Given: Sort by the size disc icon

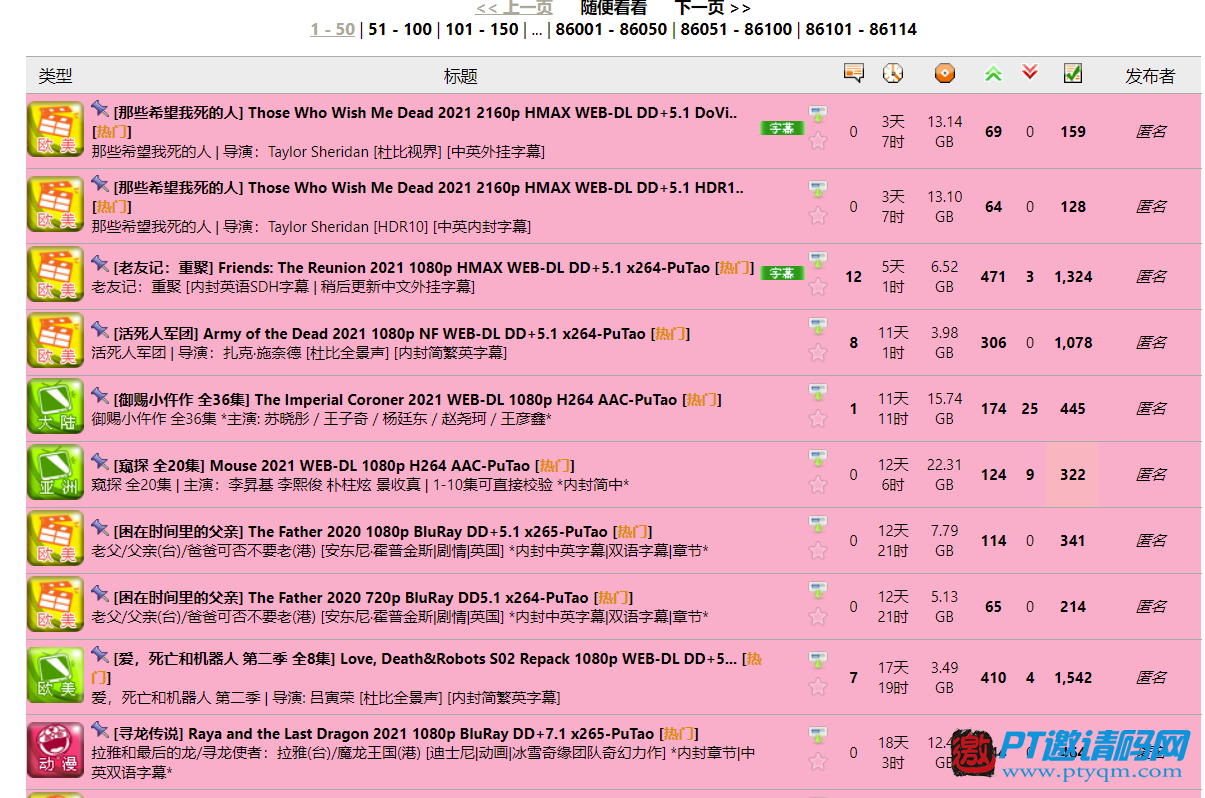Looking at the screenshot, I should [944, 73].
